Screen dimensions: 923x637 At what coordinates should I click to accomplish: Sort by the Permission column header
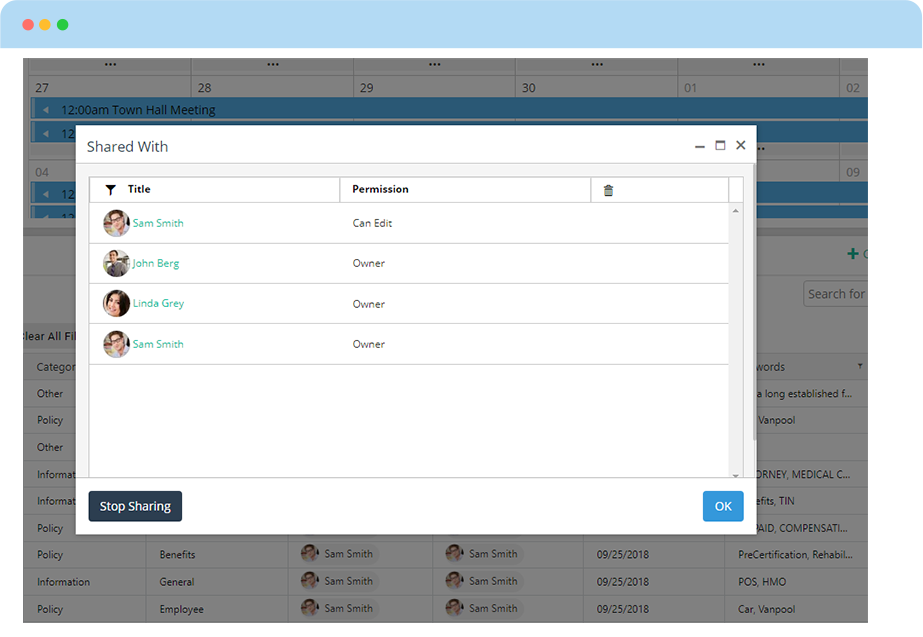(x=380, y=190)
